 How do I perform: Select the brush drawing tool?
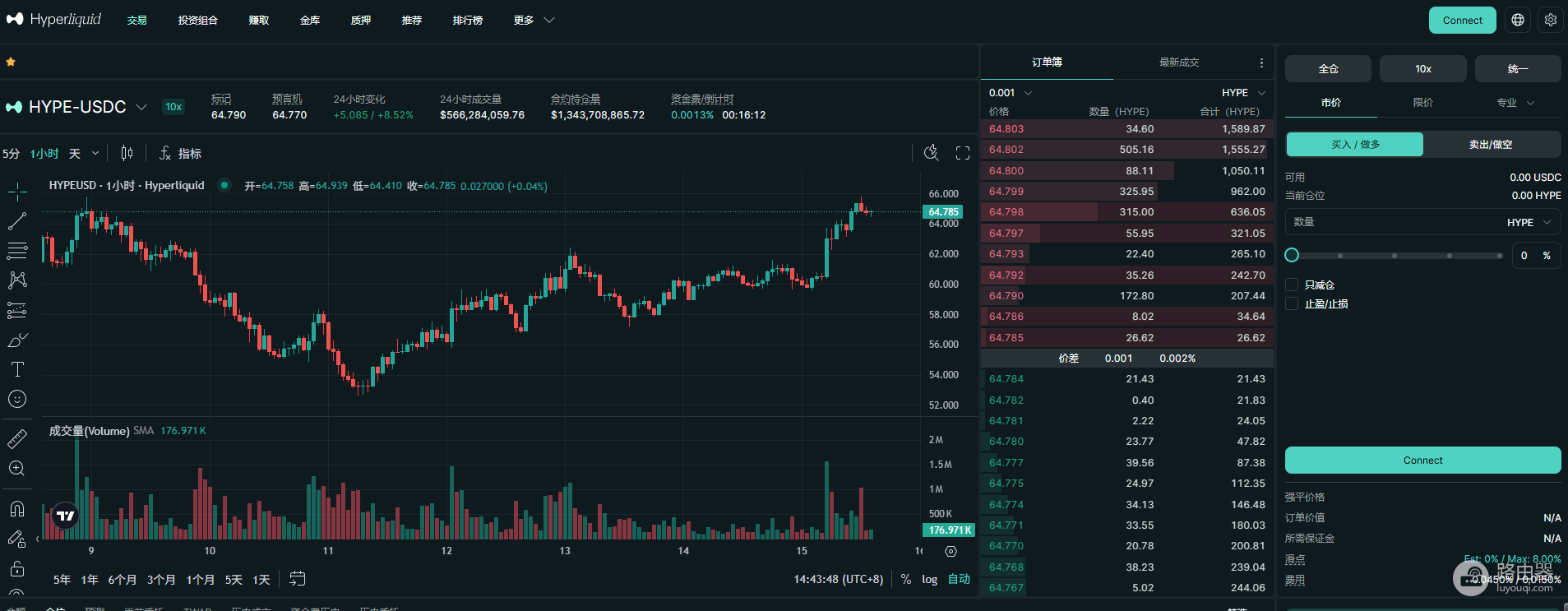(17, 340)
